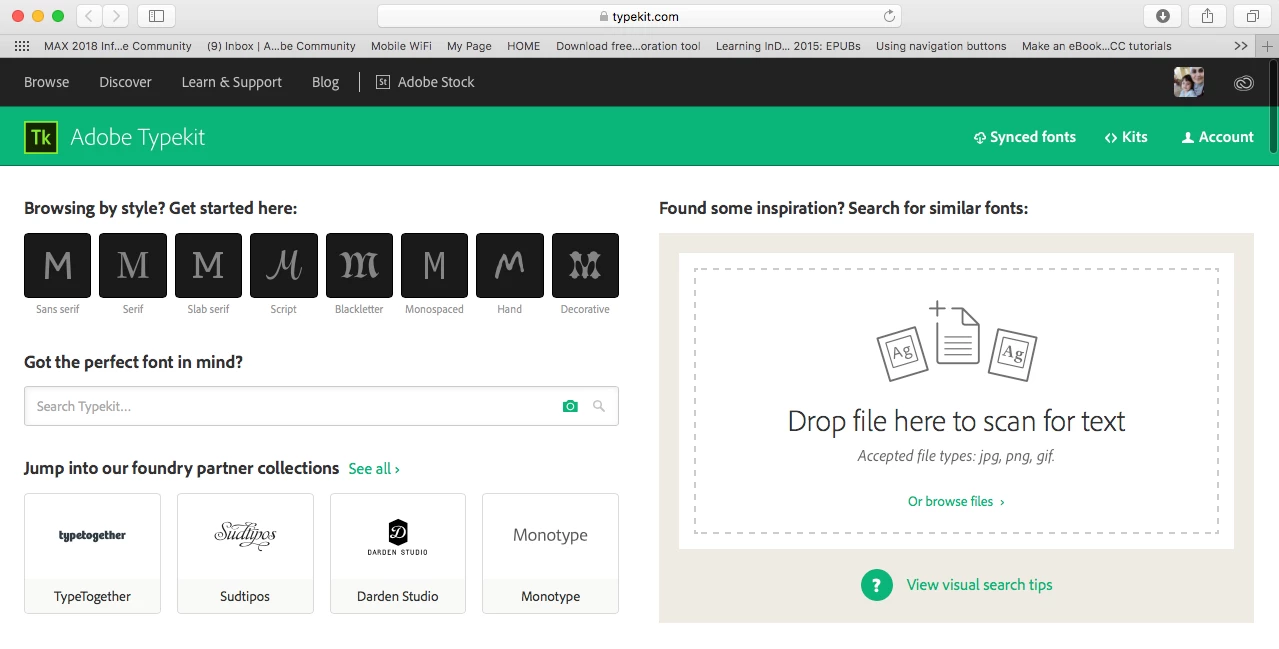
Task: Open the Download free tool bookmark
Action: tap(628, 46)
